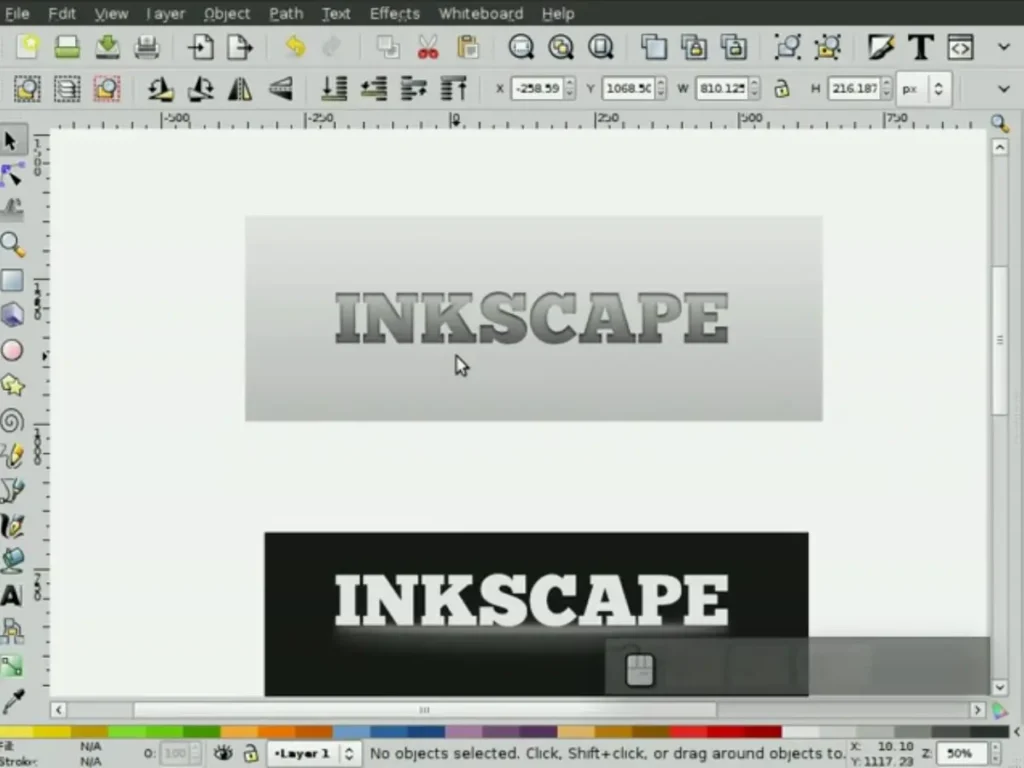The width and height of the screenshot is (1024, 768).
Task: Select the Spiral tool
Action: 12,421
